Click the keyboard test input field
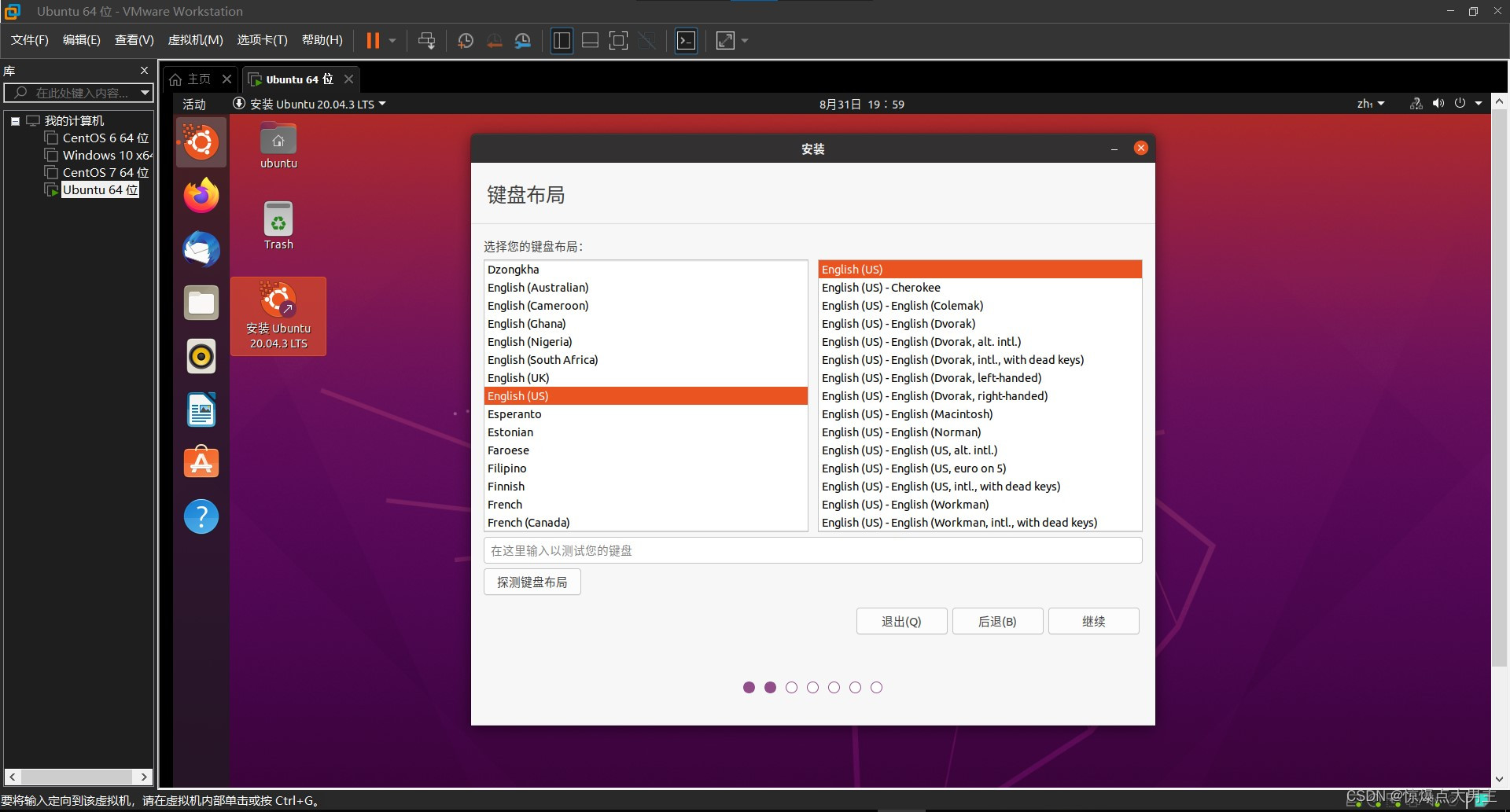 [812, 550]
